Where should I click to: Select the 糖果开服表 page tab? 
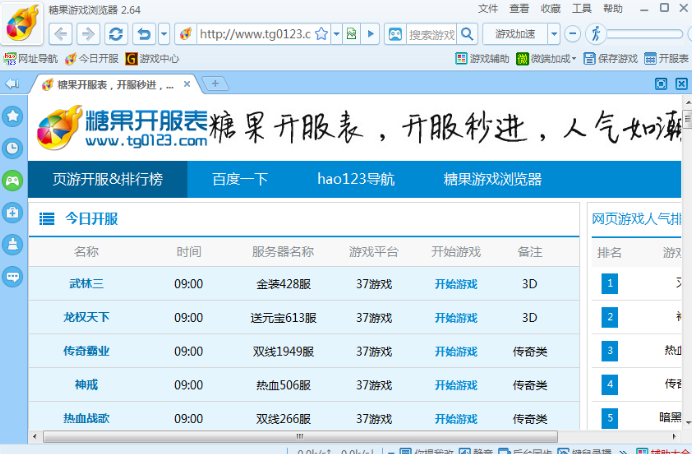[115, 84]
